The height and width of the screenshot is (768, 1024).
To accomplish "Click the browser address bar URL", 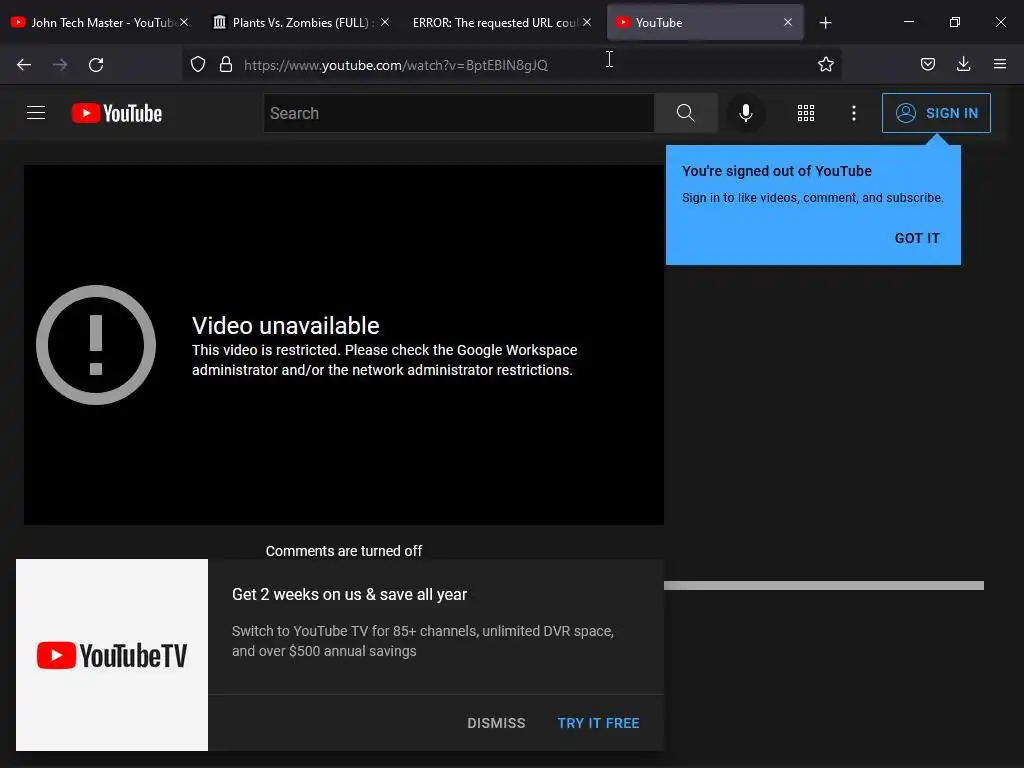I will pos(396,65).
